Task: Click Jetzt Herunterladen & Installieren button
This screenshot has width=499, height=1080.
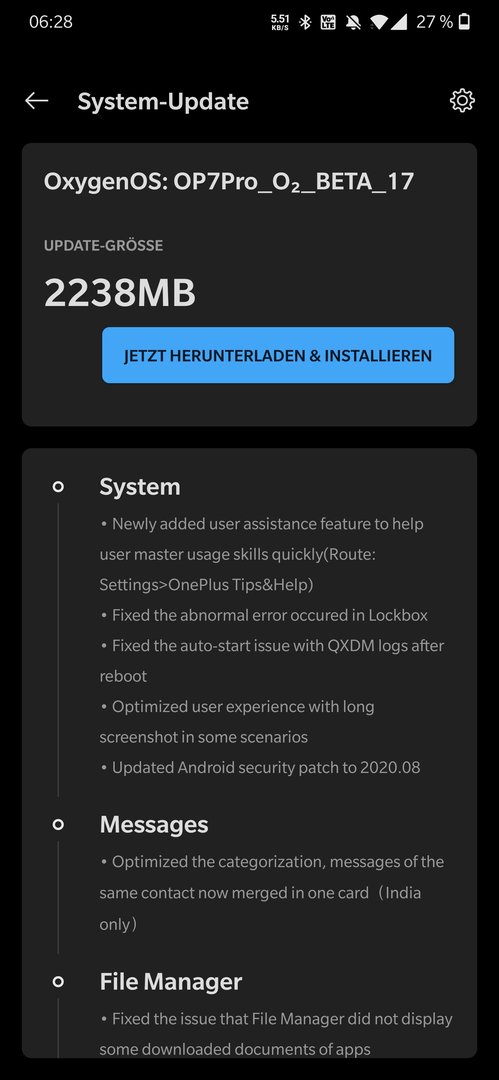Action: 278,355
